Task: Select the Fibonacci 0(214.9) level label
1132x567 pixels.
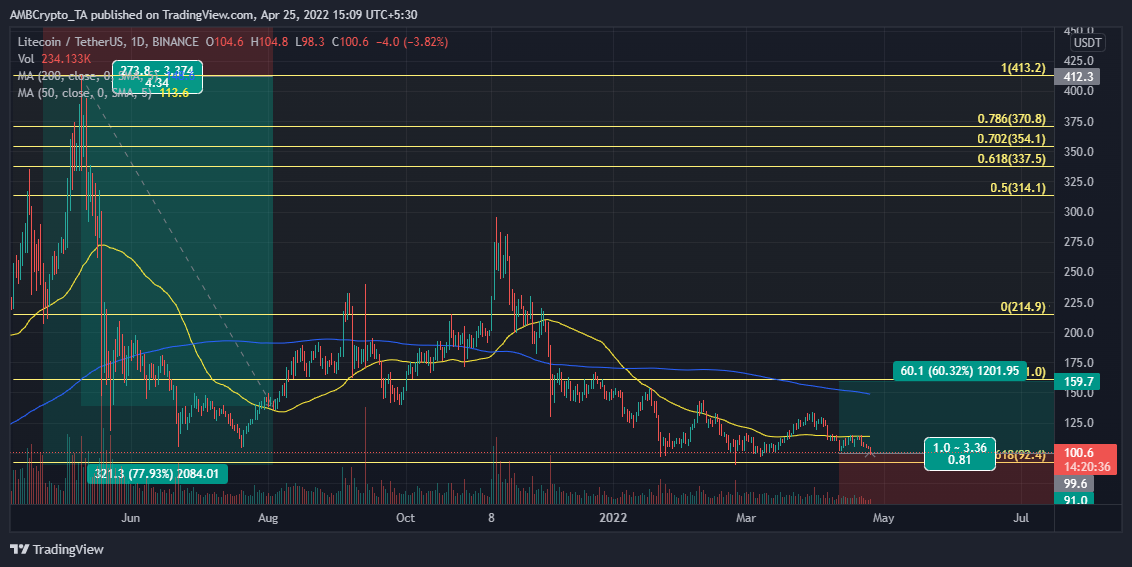Action: (x=1023, y=307)
